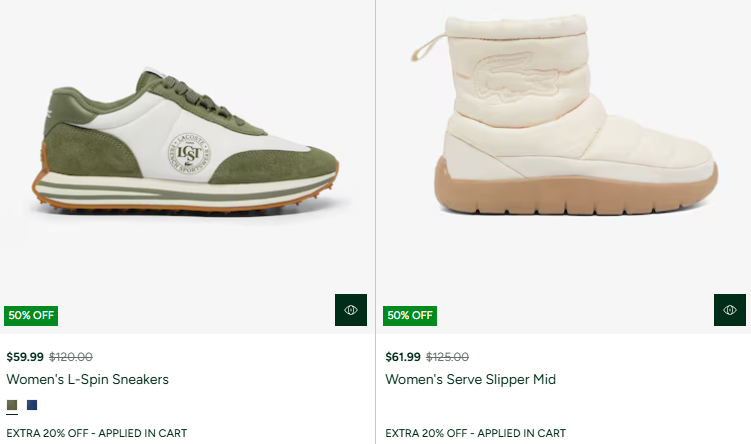
Task: Open the Women's L-Spin Sneakers product link
Action: (88, 380)
